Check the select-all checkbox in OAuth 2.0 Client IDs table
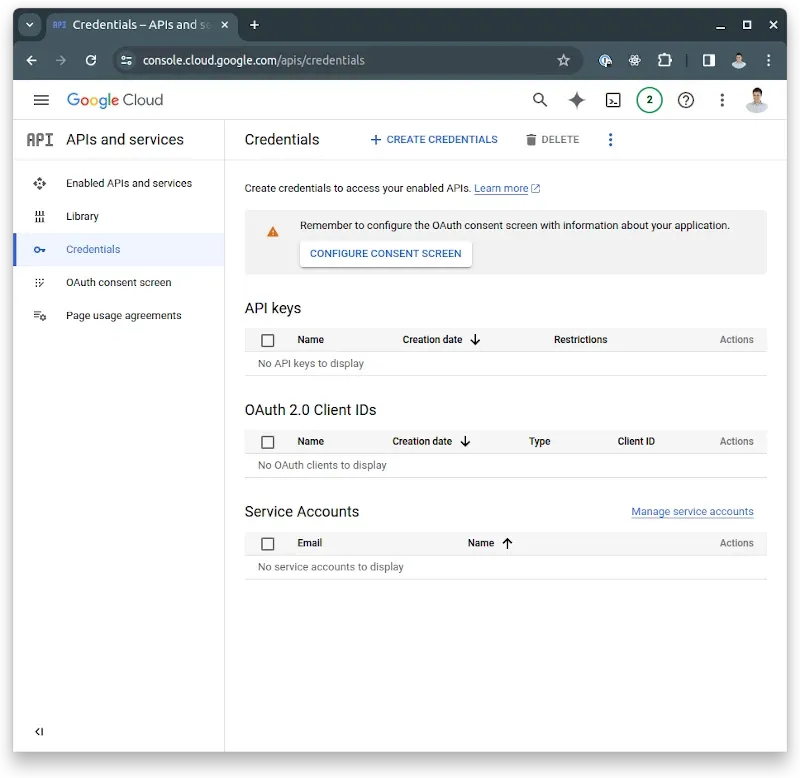Screen dimensions: 800x778 (x=267, y=442)
